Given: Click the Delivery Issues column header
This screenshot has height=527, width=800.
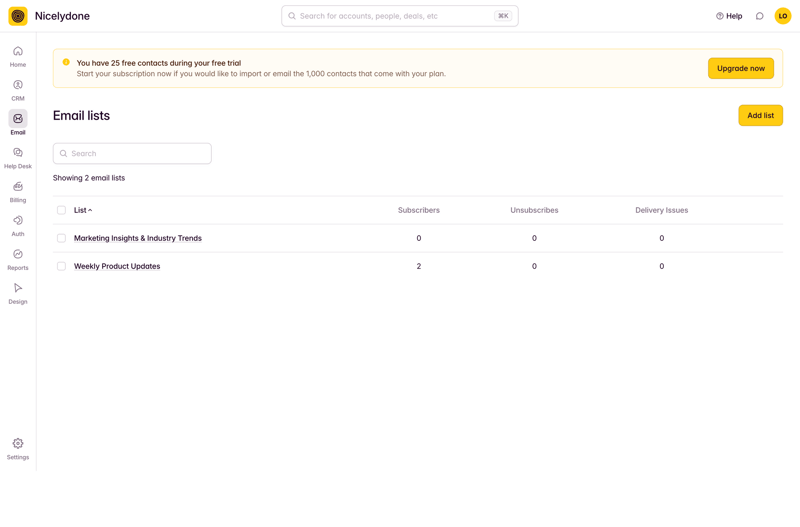Looking at the screenshot, I should click(x=662, y=210).
